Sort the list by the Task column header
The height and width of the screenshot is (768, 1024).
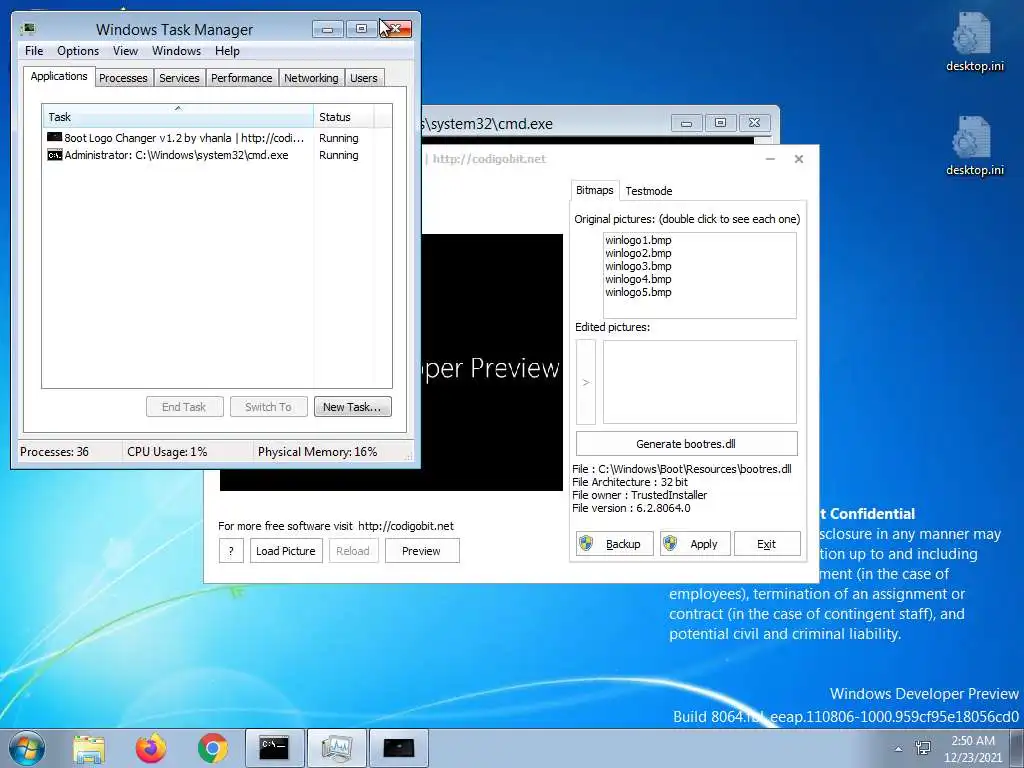tap(178, 116)
